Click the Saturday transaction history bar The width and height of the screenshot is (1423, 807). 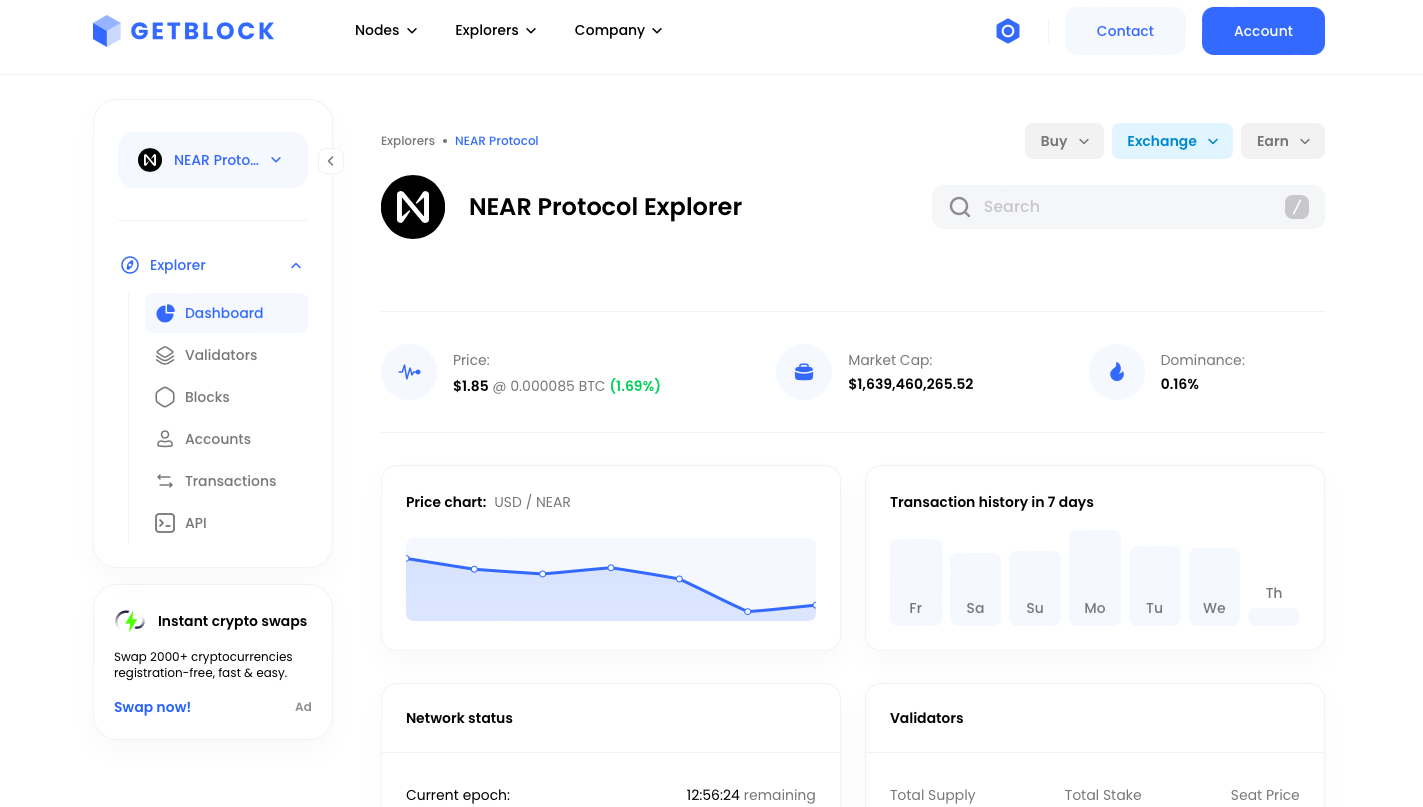click(975, 589)
